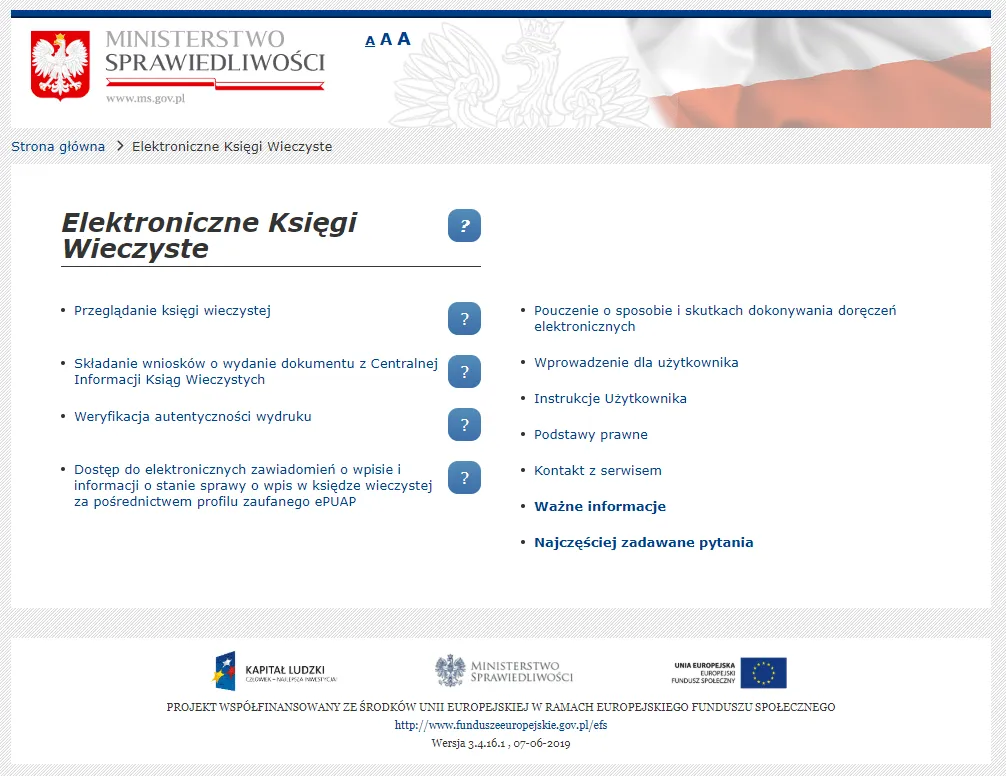Open help for Składanie wniosków option
The width and height of the screenshot is (1006, 776).
click(463, 371)
